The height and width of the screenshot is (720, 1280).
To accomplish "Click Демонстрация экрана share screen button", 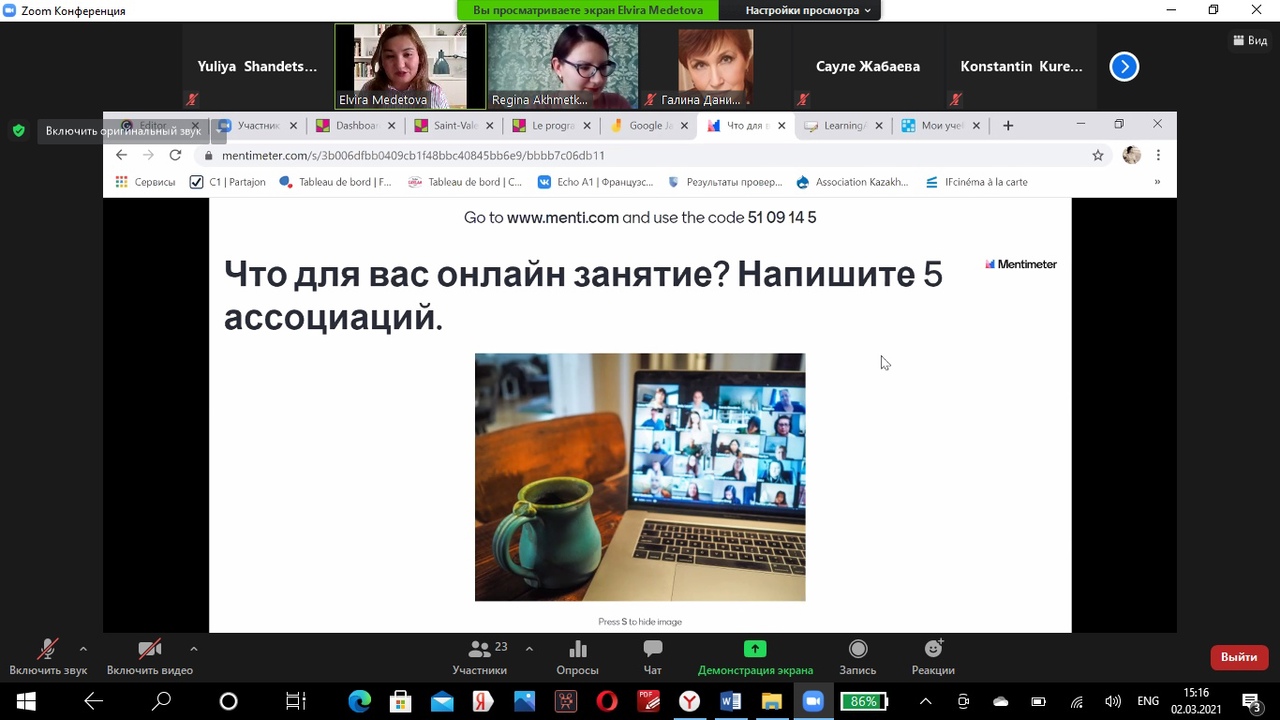I will (x=755, y=658).
